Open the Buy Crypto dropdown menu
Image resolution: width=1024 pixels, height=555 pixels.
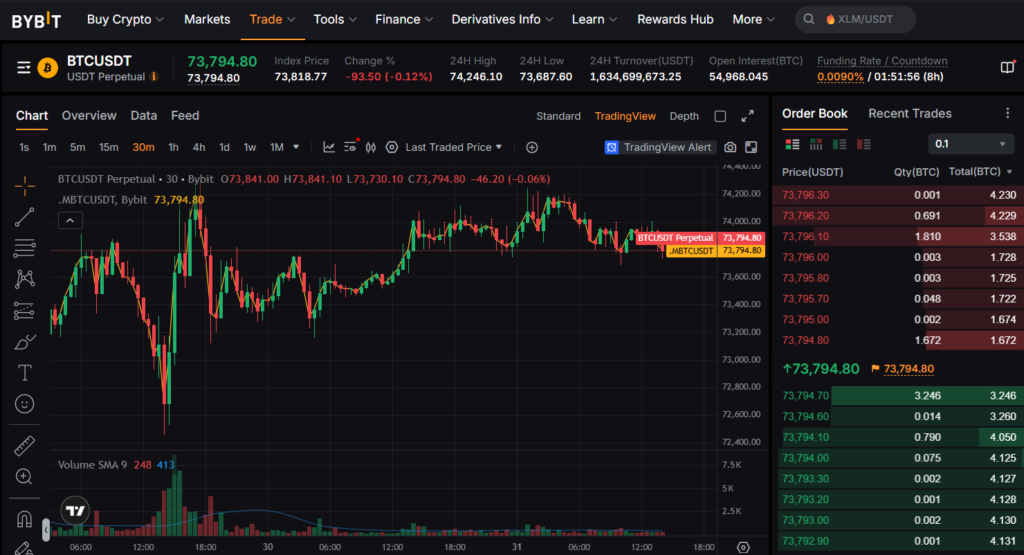(x=125, y=20)
